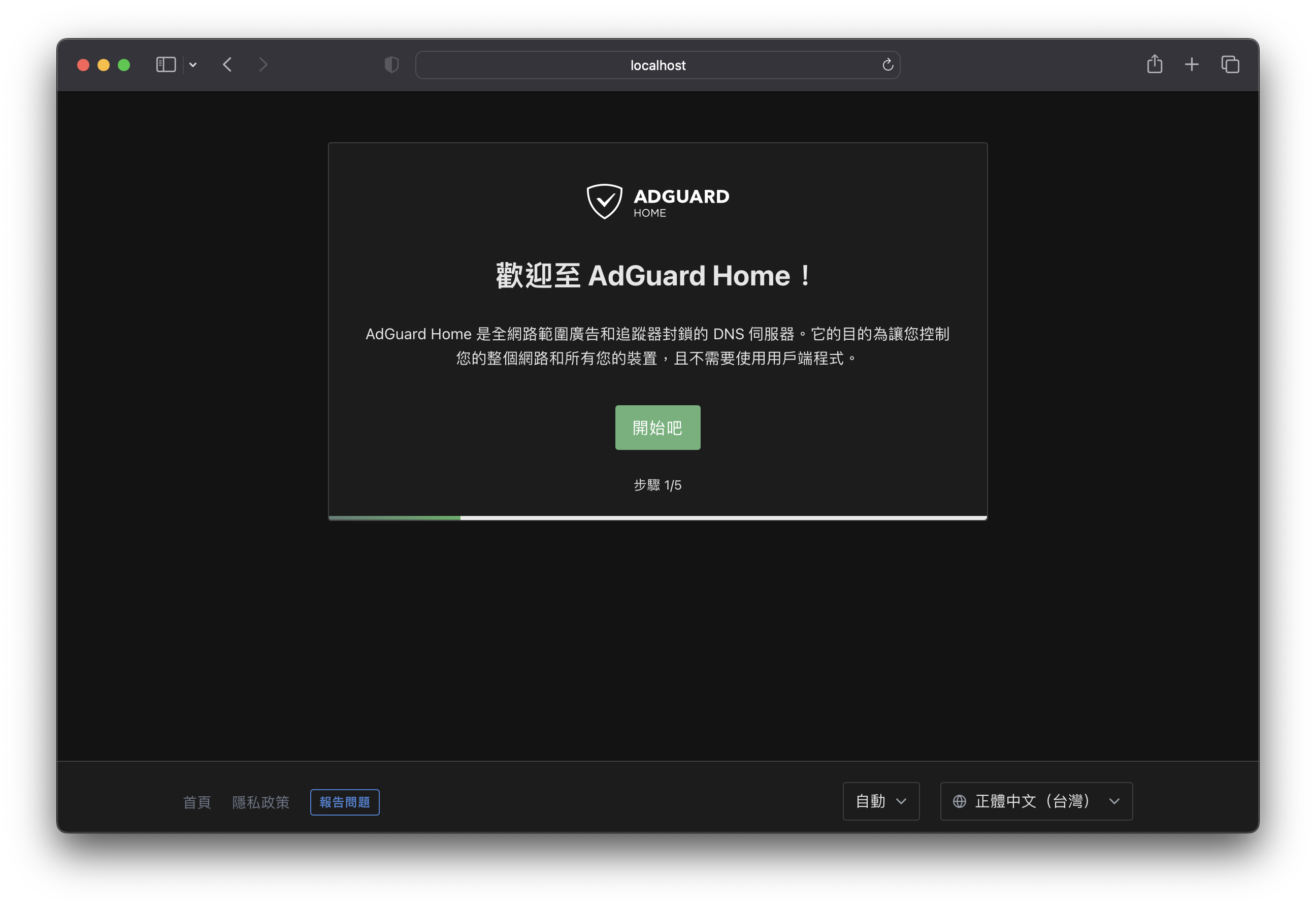1316x908 pixels.
Task: Show the tab overview icon
Action: point(1230,65)
